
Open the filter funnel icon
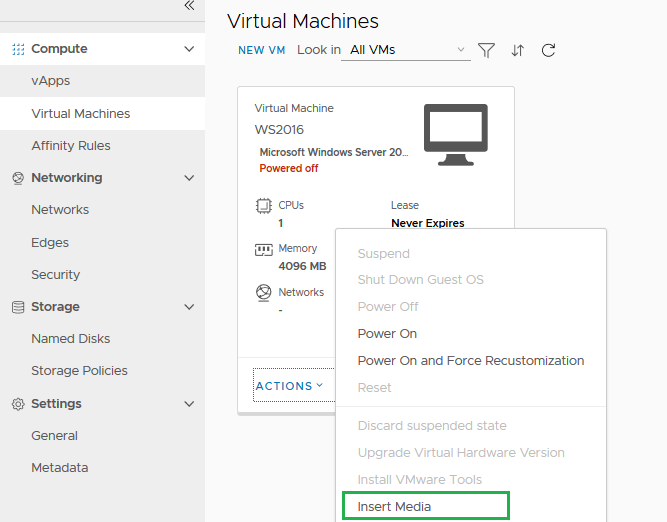[486, 50]
